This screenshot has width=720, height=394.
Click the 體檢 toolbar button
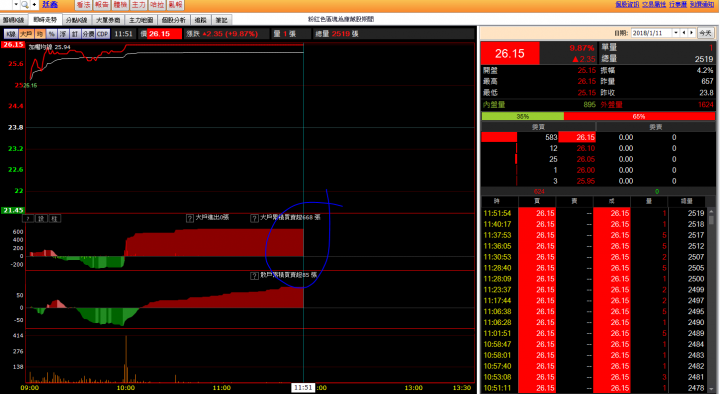120,5
